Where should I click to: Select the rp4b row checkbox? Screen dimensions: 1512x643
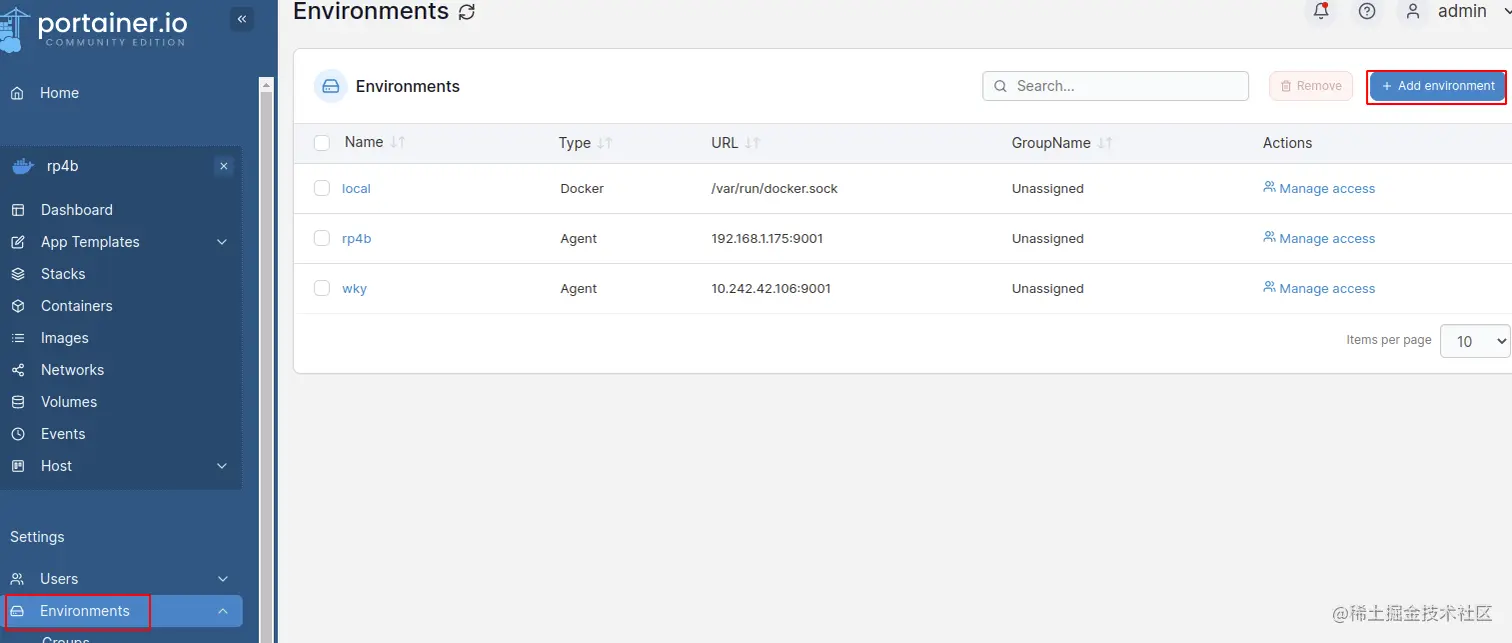click(x=322, y=238)
